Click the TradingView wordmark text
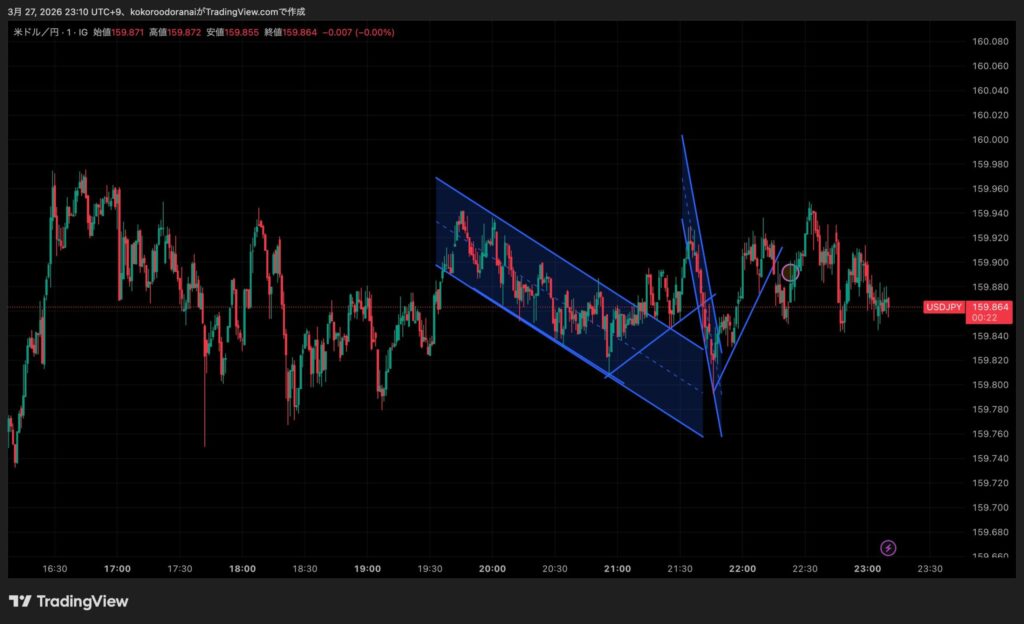 point(82,601)
